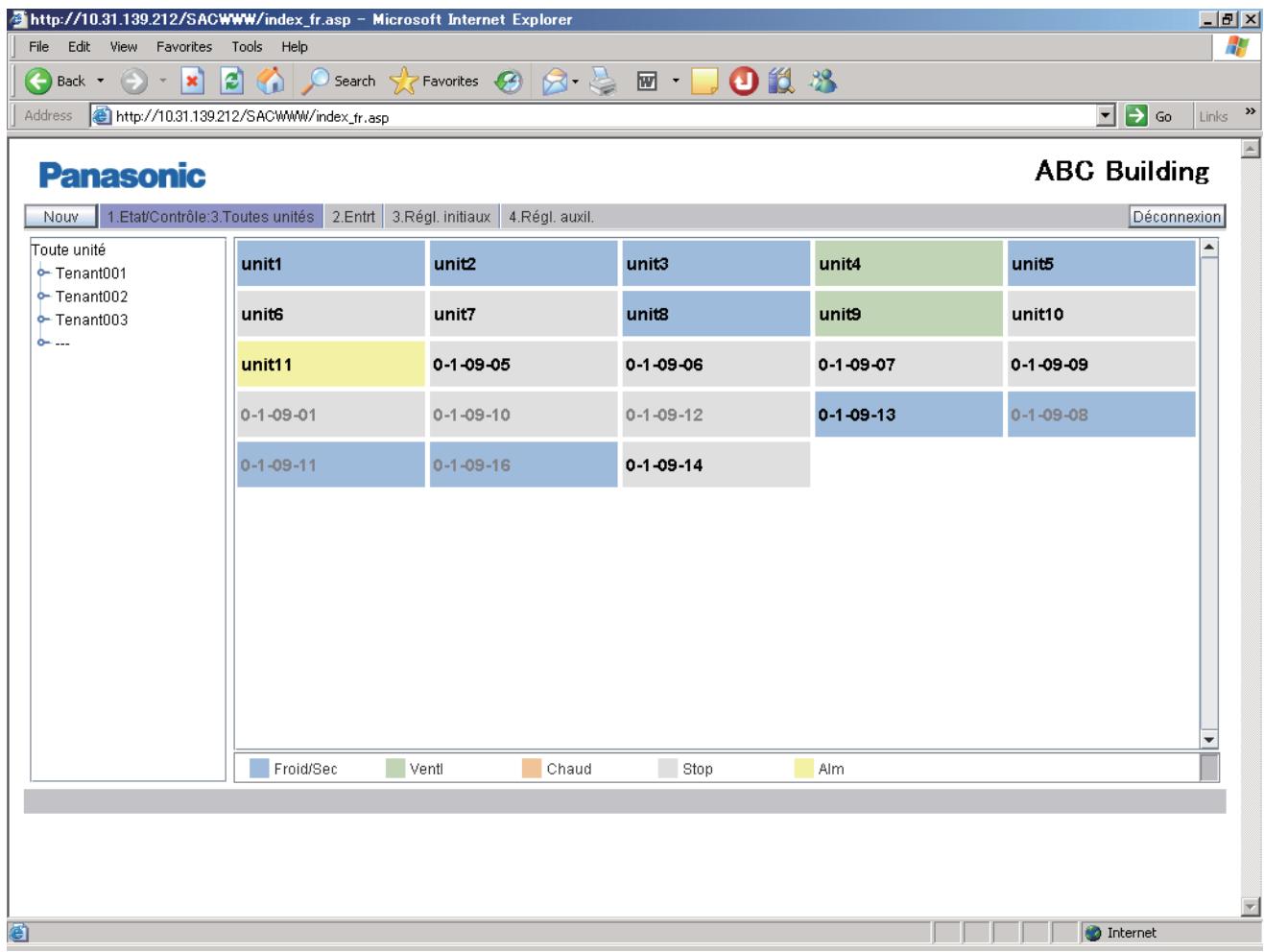This screenshot has width=1264, height=952.
Task: Open the Help menu
Action: click(x=295, y=46)
